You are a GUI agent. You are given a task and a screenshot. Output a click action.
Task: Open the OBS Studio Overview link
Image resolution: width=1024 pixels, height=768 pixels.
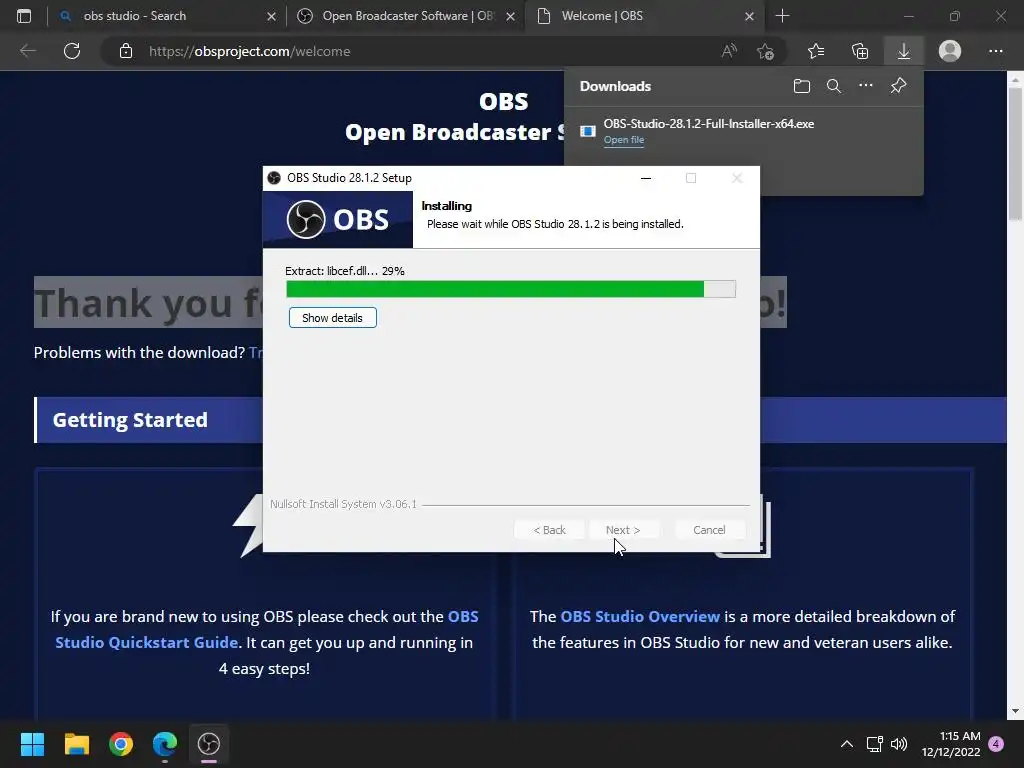coord(640,616)
